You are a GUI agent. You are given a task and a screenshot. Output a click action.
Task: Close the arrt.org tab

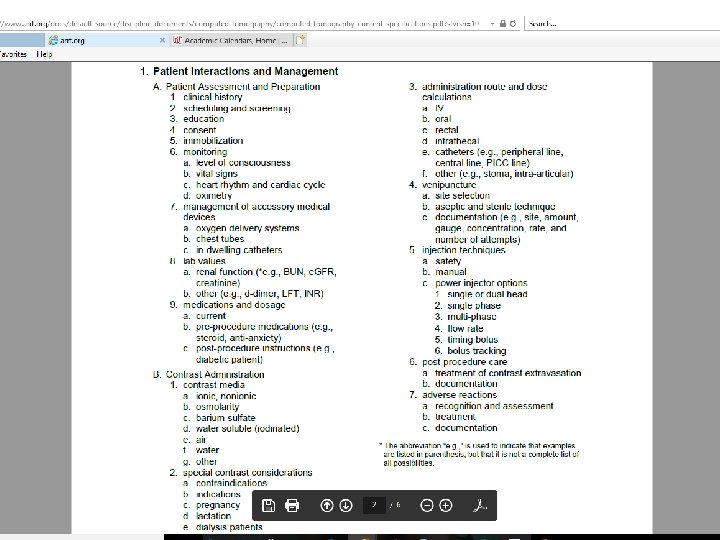click(x=162, y=40)
